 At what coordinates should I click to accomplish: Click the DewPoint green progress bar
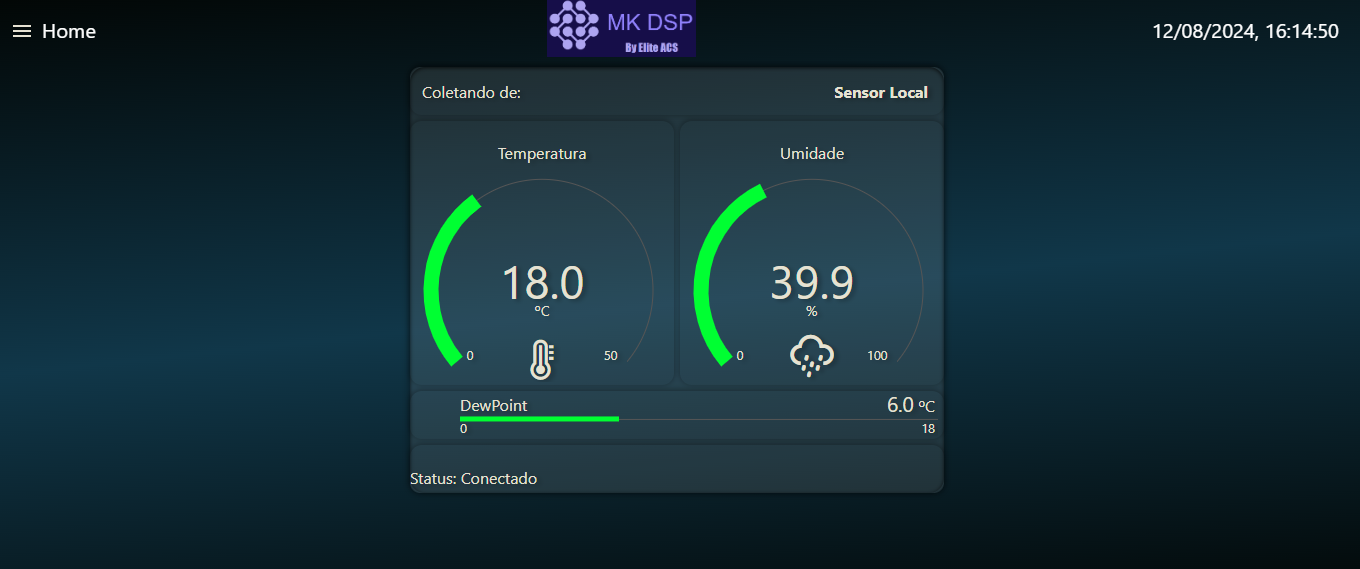click(x=539, y=418)
